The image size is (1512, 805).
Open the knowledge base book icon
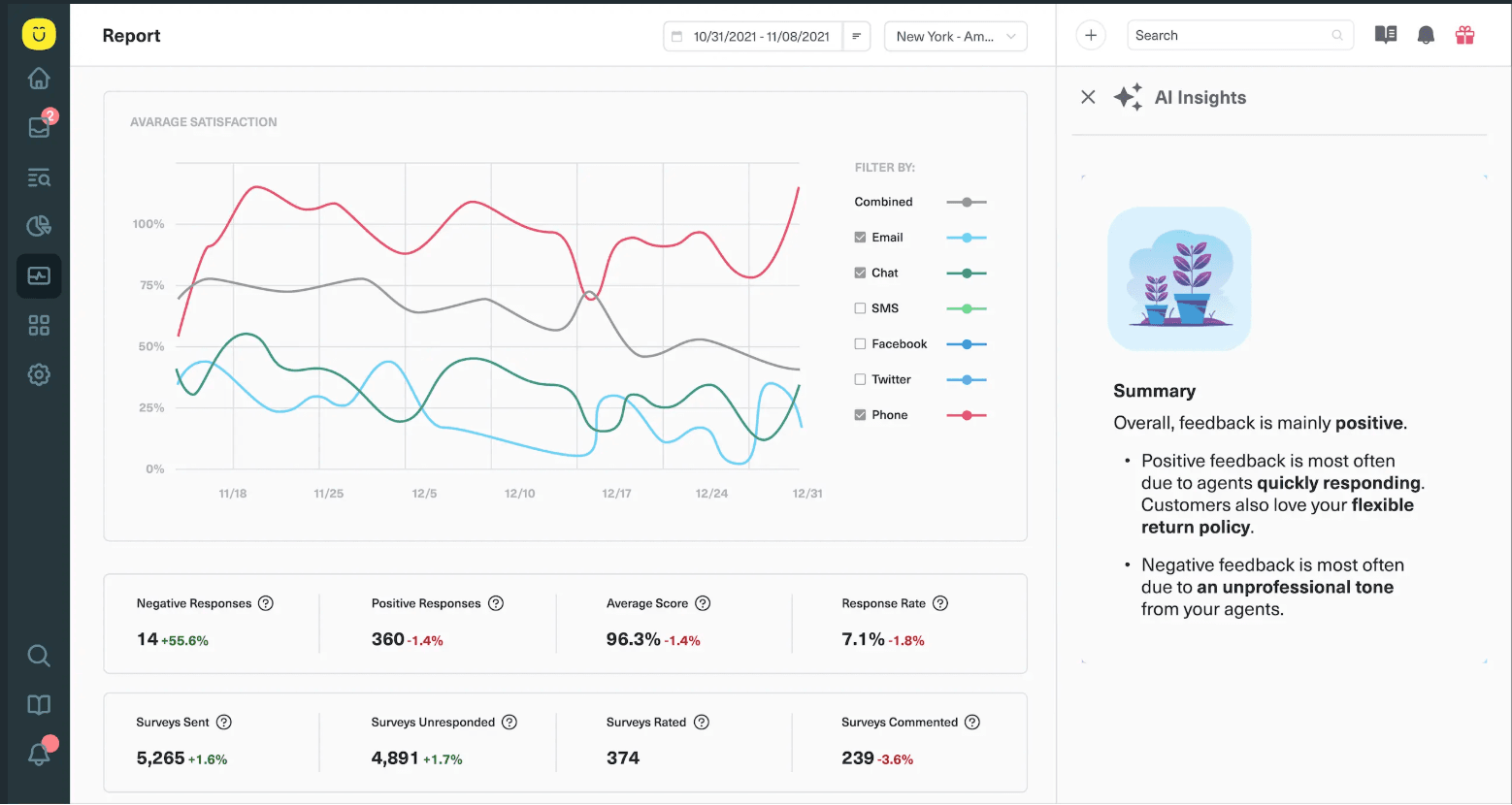click(1385, 34)
